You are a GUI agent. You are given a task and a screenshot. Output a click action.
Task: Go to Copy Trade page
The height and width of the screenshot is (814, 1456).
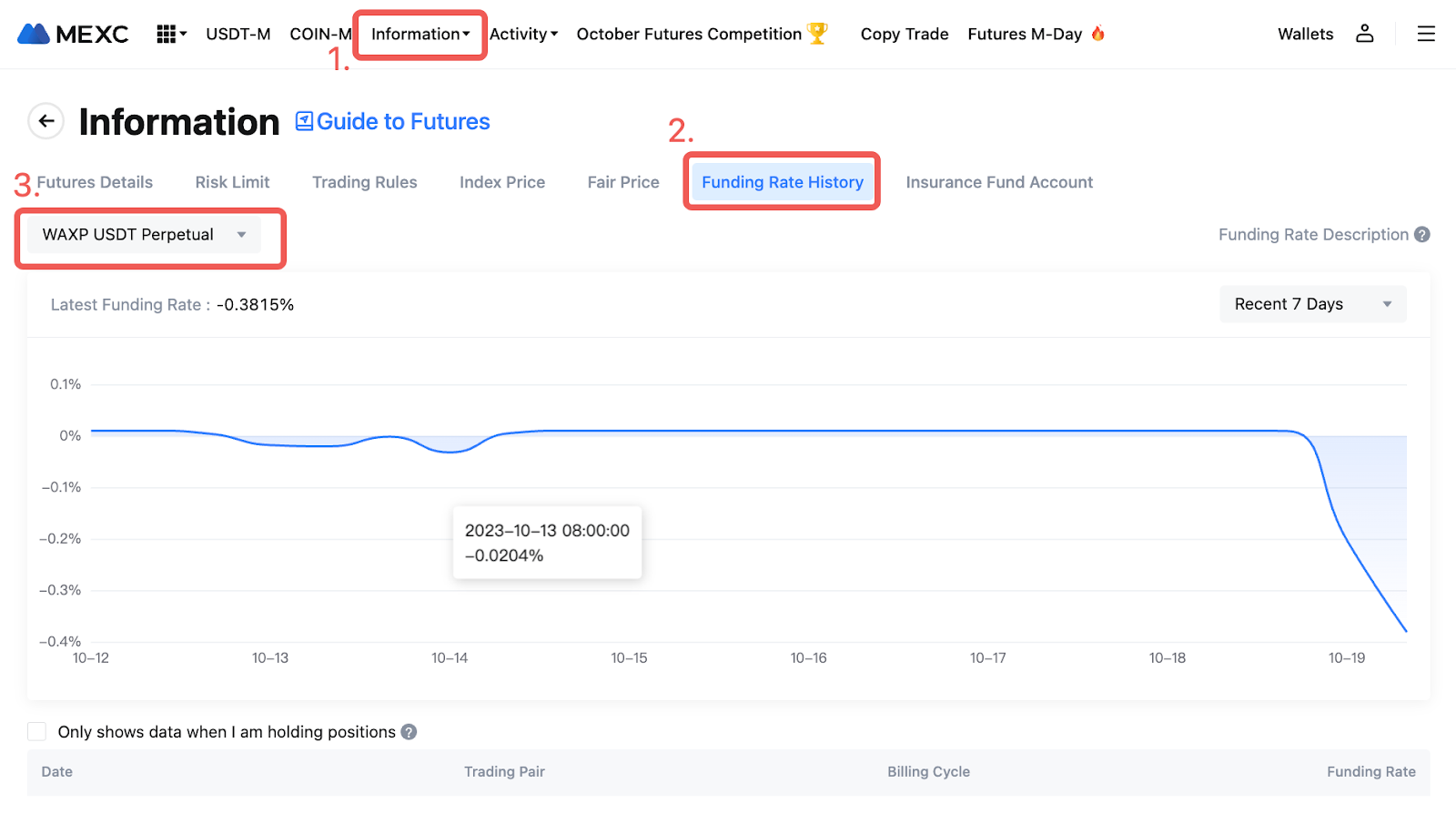click(905, 35)
